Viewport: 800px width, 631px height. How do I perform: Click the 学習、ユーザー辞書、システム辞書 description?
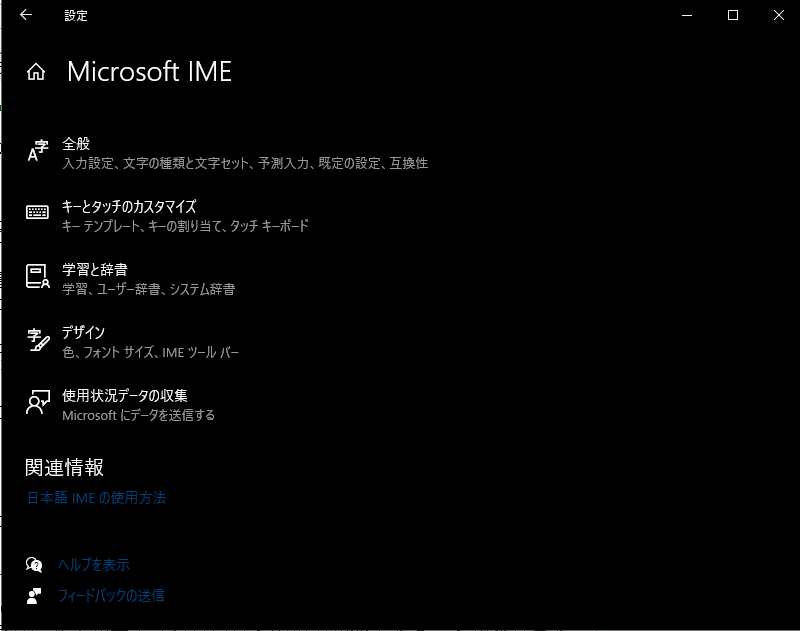point(148,289)
